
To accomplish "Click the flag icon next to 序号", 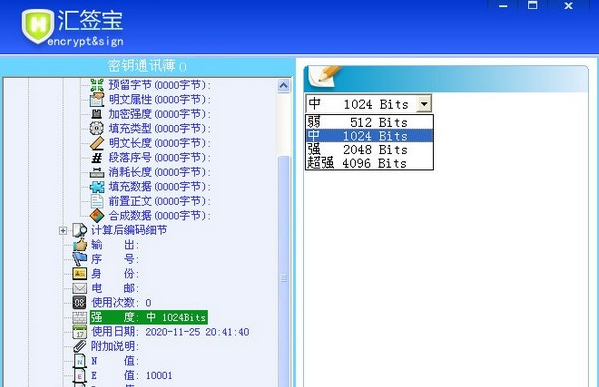I will click(79, 259).
